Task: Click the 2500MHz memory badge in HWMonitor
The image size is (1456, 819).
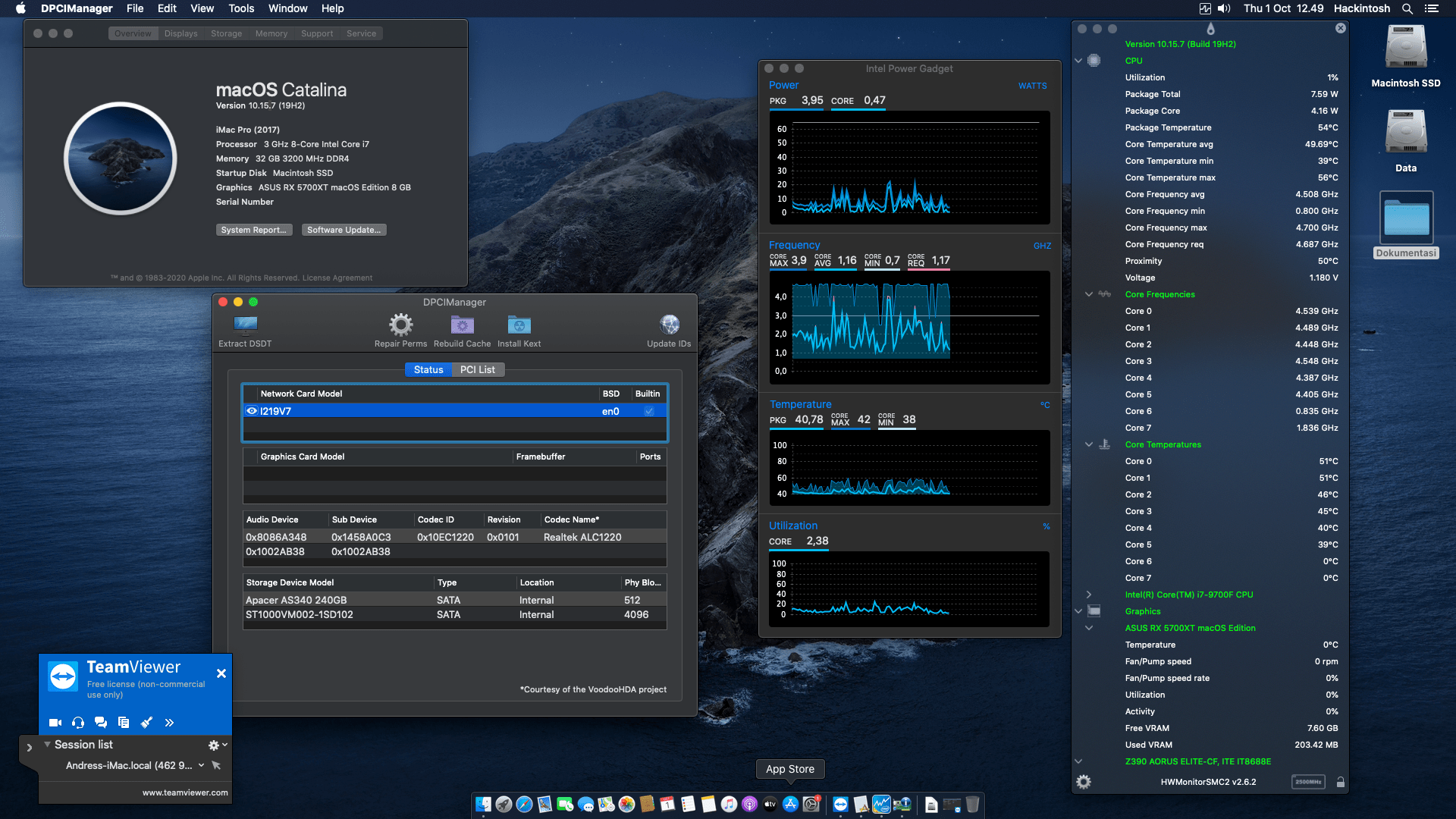Action: point(1308,782)
